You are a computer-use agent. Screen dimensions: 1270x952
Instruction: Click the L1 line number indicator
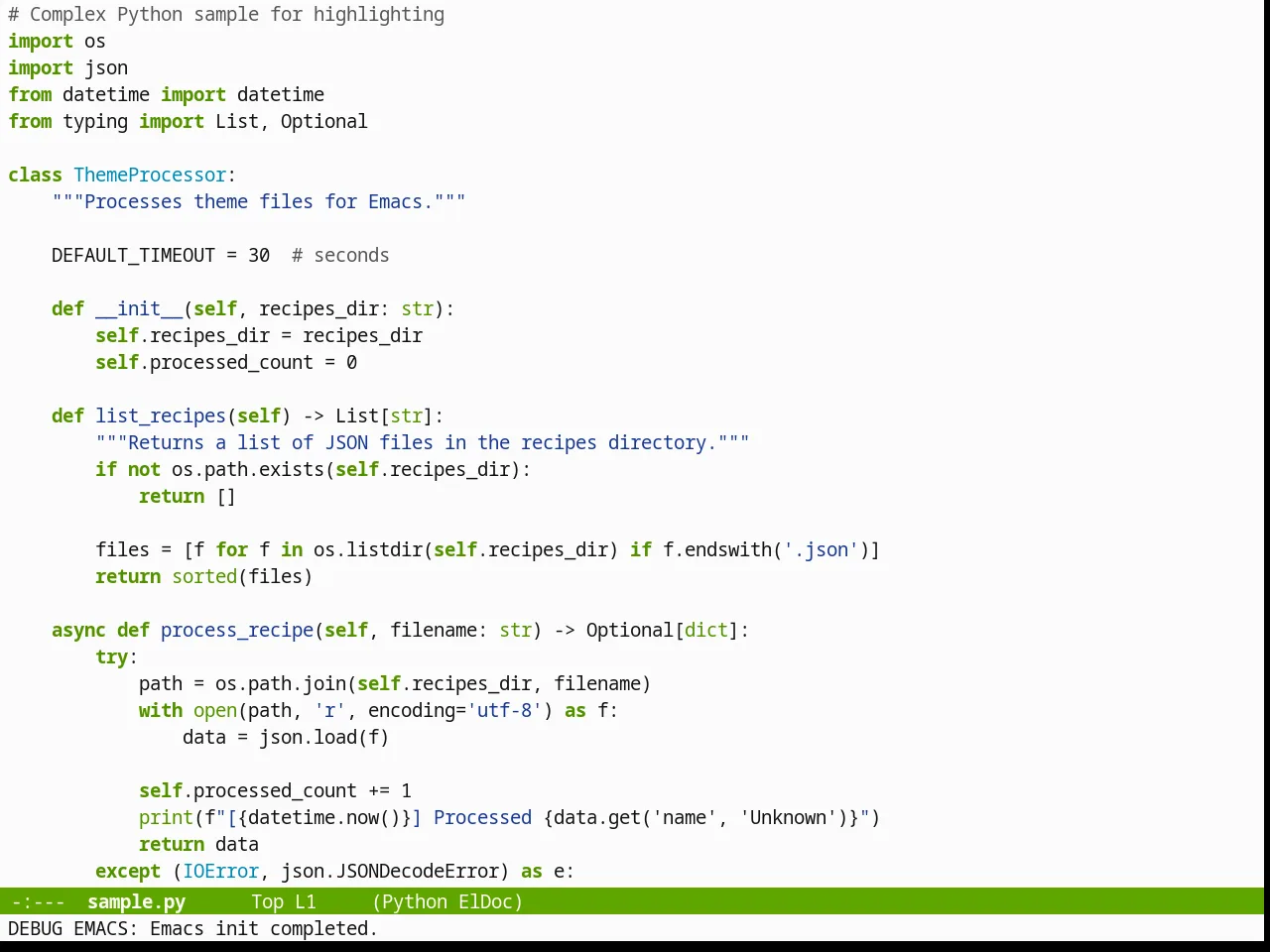tap(306, 901)
